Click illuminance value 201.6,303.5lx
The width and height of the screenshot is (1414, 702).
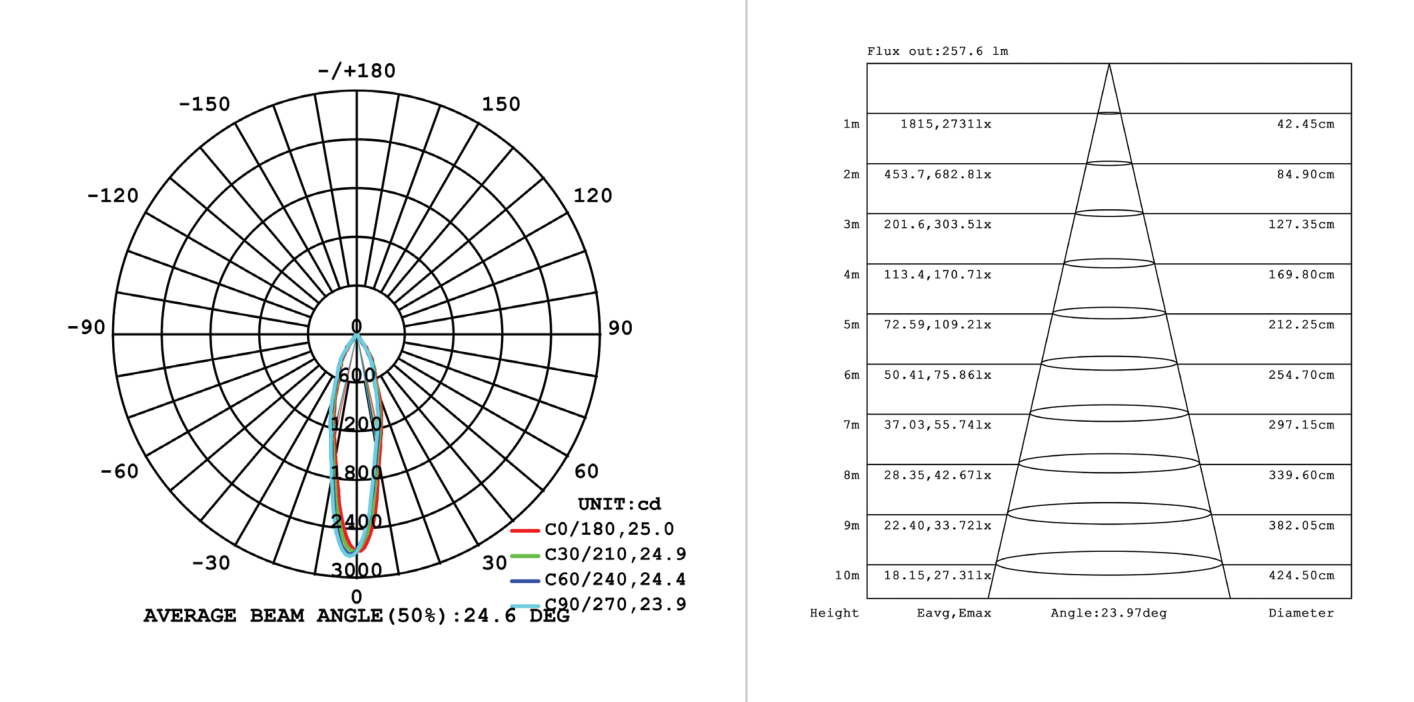click(x=938, y=225)
